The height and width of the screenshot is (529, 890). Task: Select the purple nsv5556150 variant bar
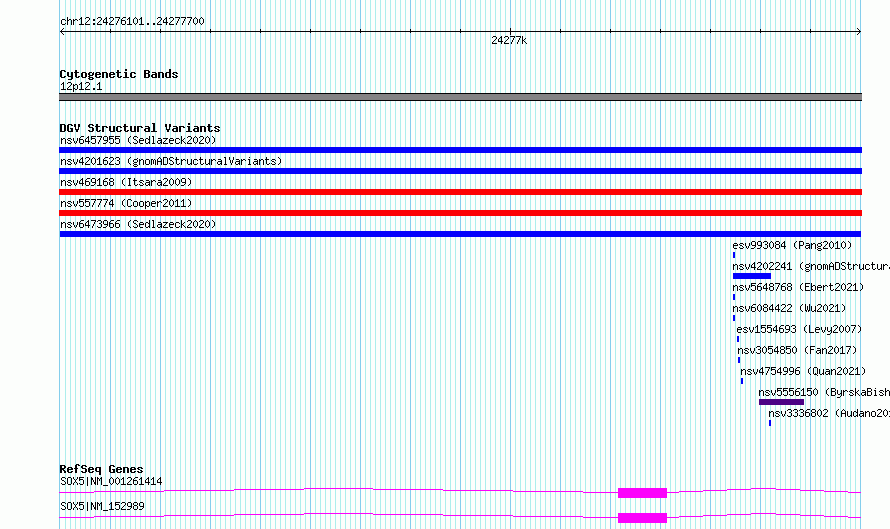click(781, 402)
